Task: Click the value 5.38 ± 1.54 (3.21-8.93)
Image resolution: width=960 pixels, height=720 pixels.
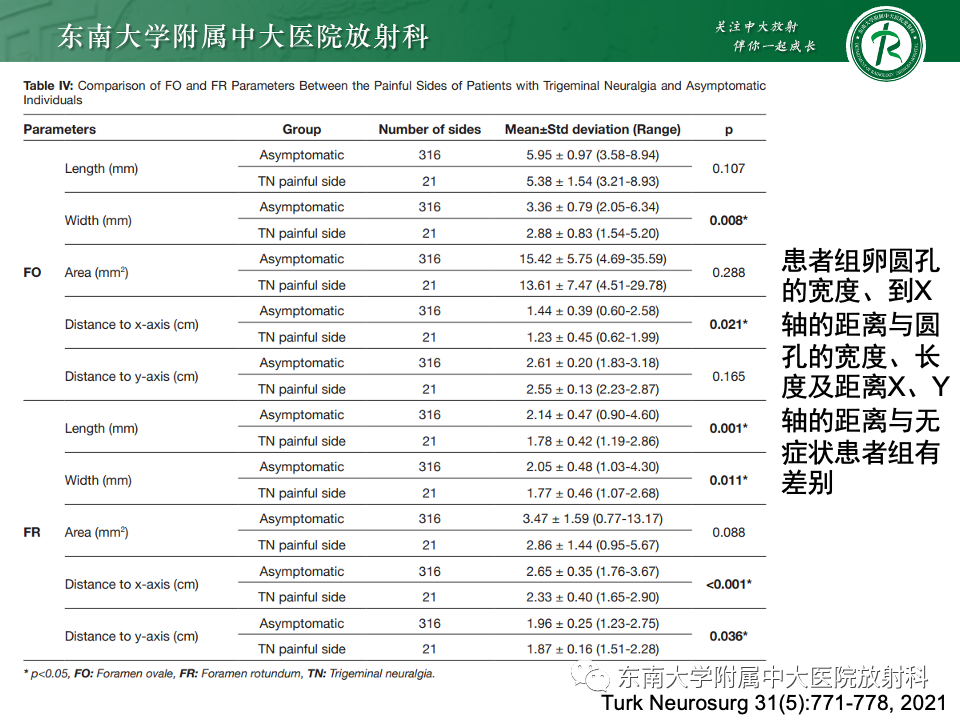Action: [593, 181]
